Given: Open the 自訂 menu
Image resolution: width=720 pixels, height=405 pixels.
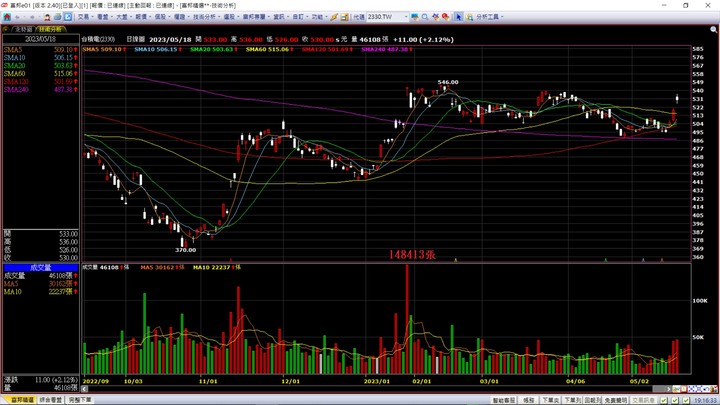Looking at the screenshot, I should point(301,17).
